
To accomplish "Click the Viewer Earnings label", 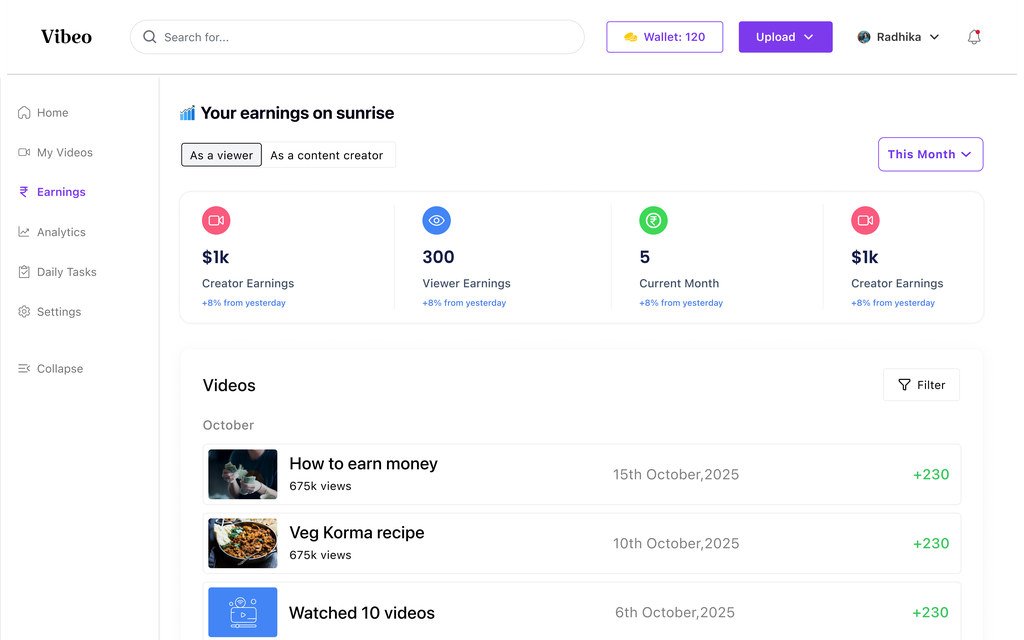I will tap(466, 283).
